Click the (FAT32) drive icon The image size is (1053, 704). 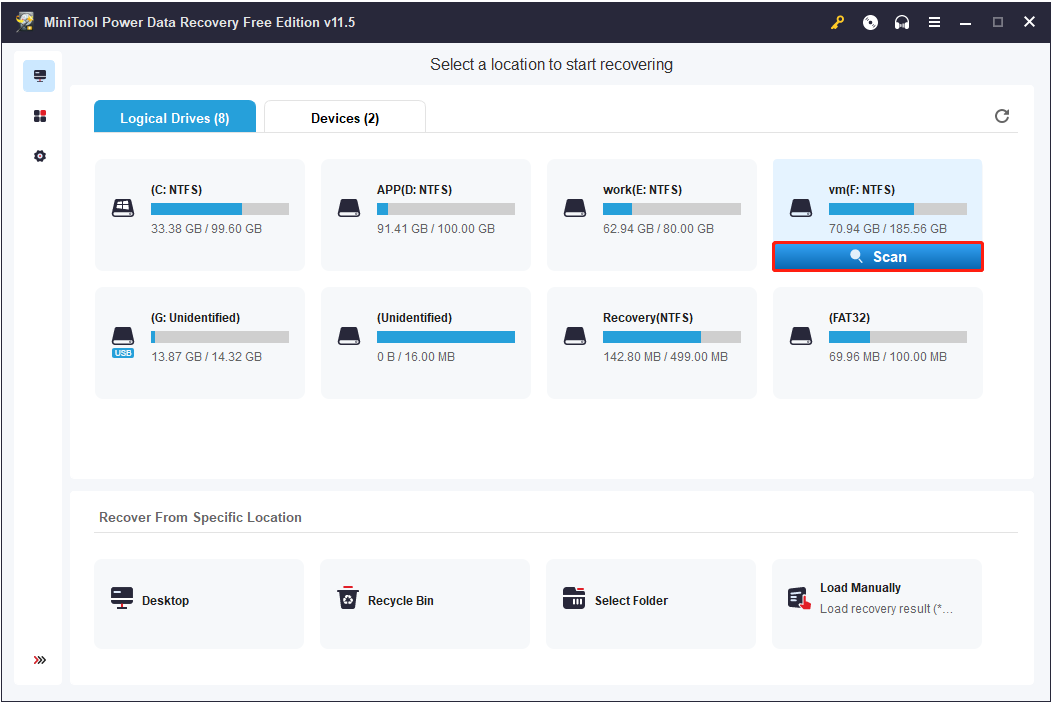800,336
